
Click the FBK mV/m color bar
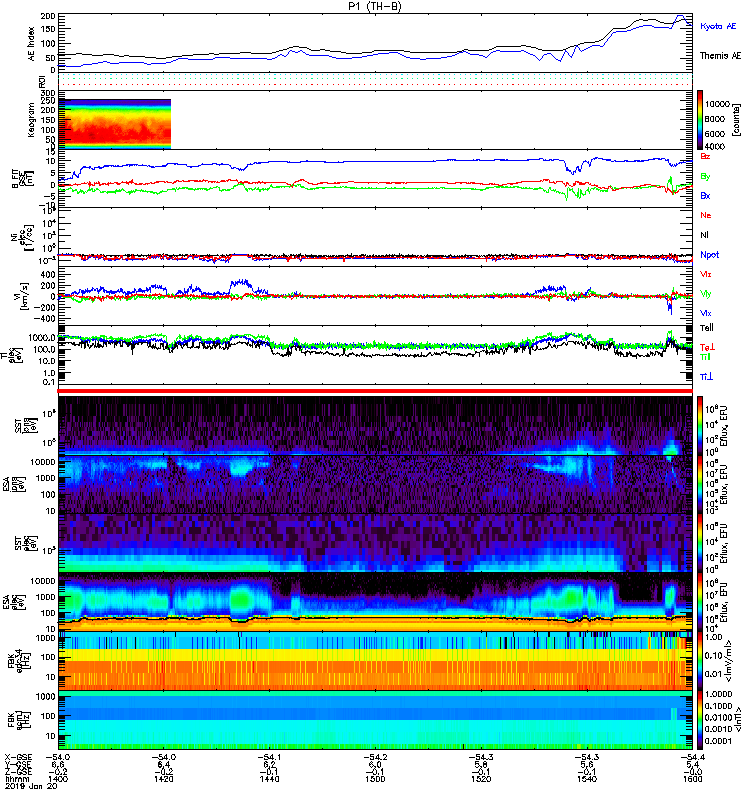tap(700, 661)
